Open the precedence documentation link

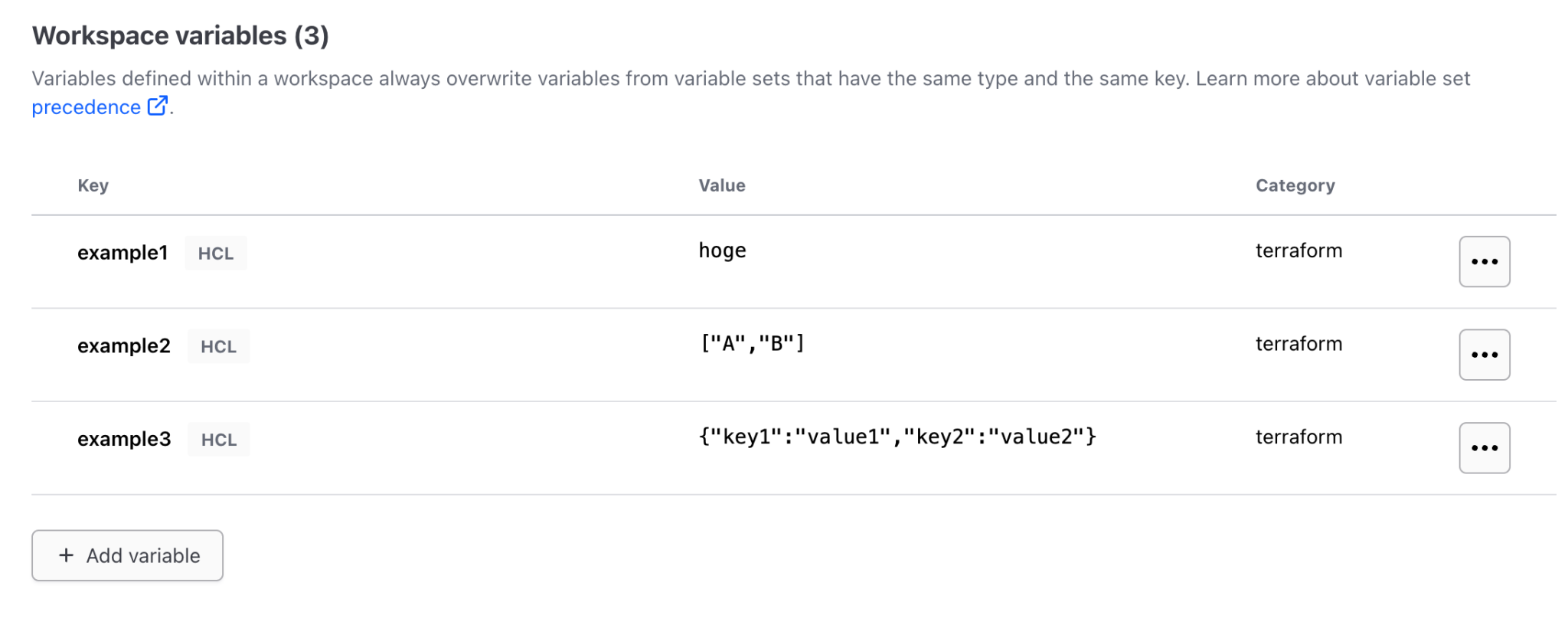(85, 106)
